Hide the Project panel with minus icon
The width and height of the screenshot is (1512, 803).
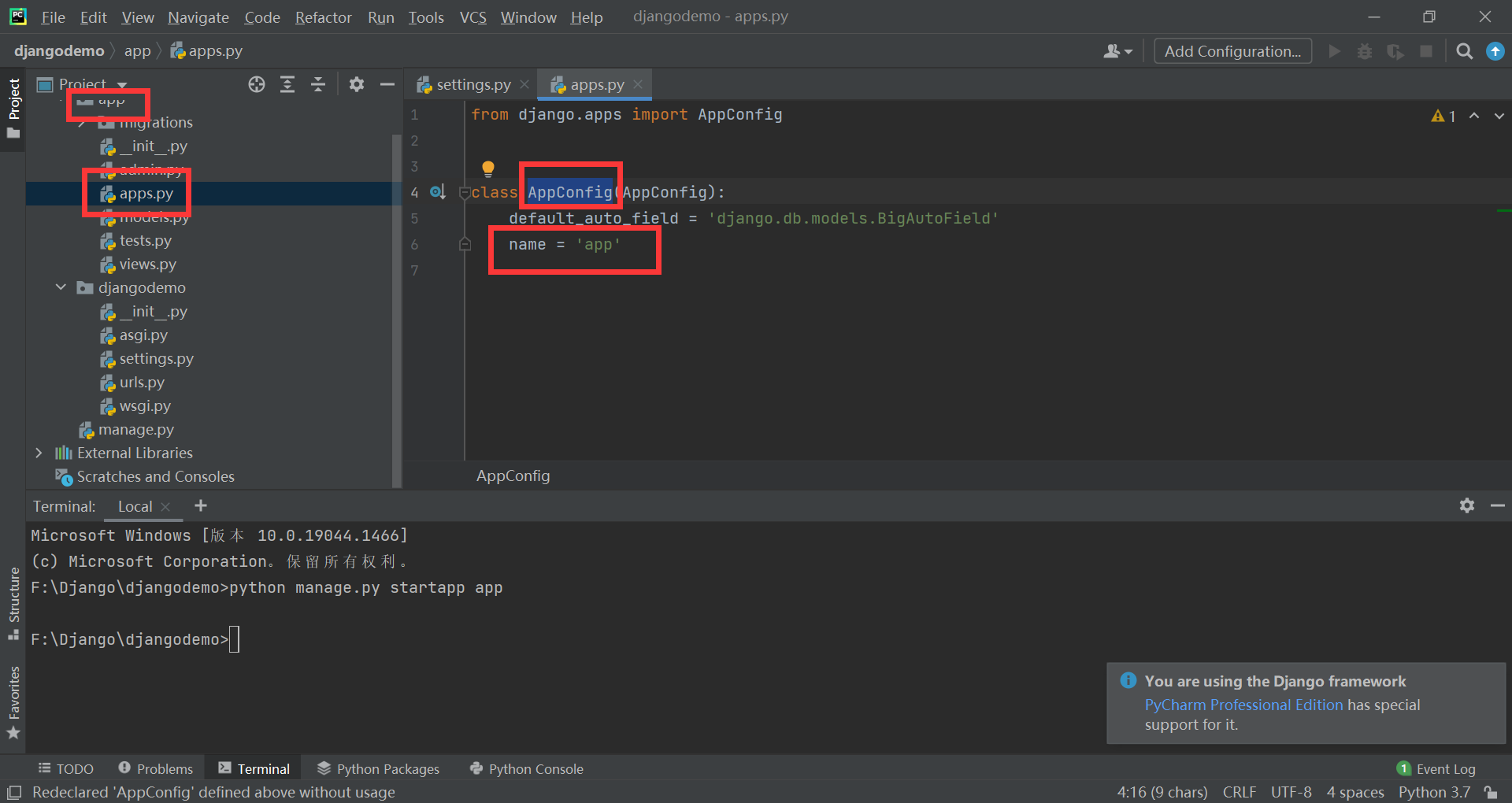point(387,84)
